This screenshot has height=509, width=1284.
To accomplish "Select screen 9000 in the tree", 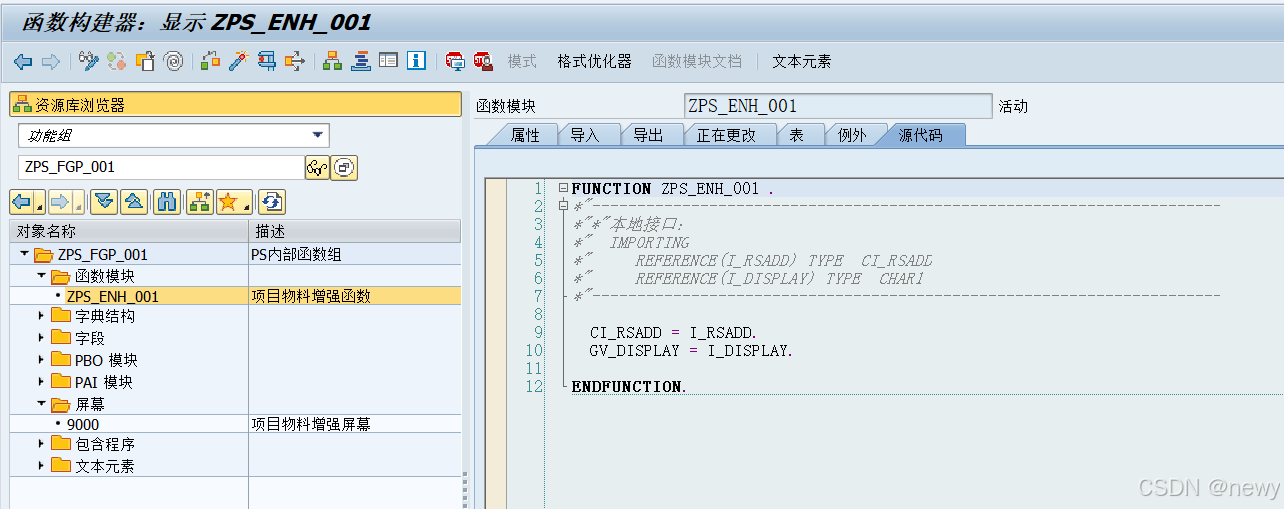I will pyautogui.click(x=83, y=424).
